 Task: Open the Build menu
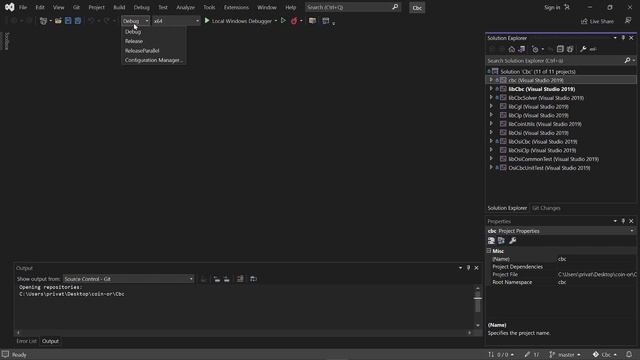pos(119,7)
